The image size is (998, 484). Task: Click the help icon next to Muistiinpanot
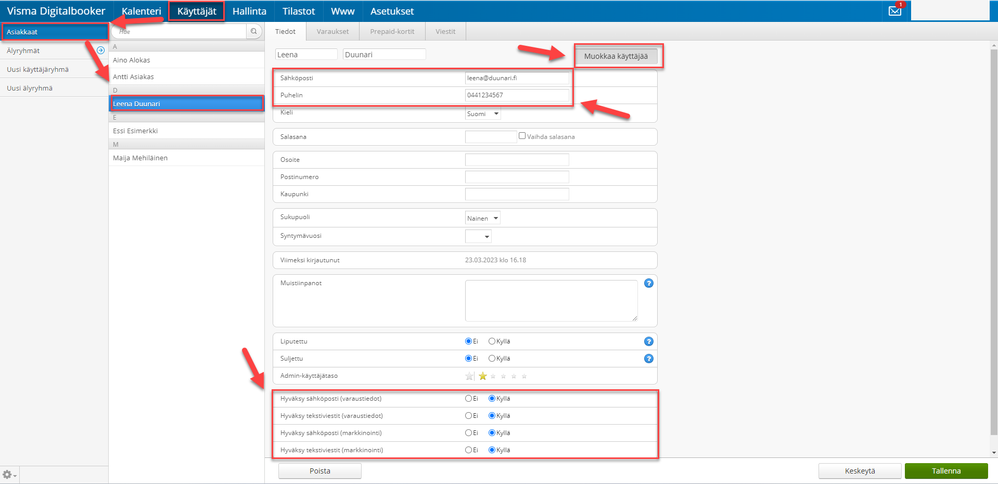click(x=649, y=283)
